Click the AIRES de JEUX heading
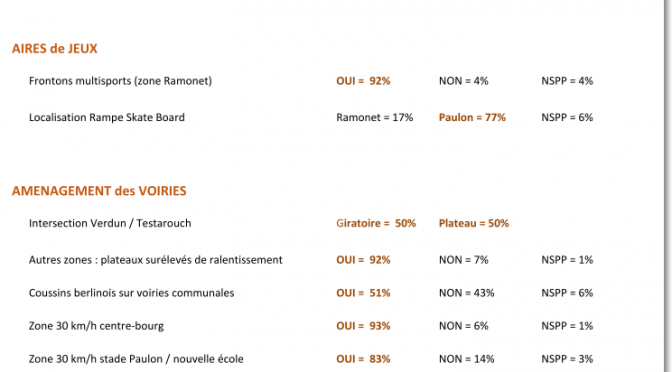The image size is (672, 372). coord(54,48)
